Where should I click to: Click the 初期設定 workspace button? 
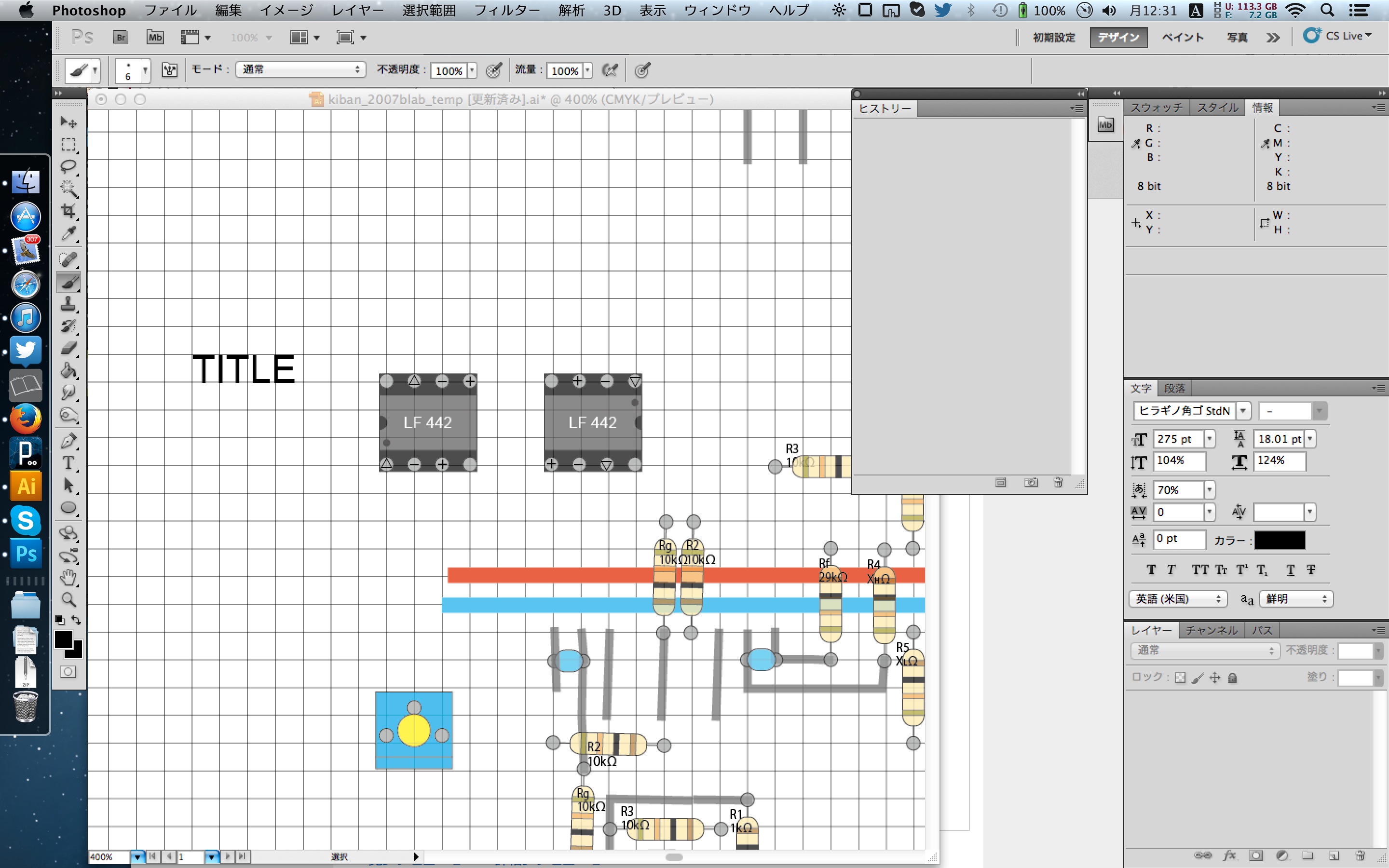pos(1054,37)
